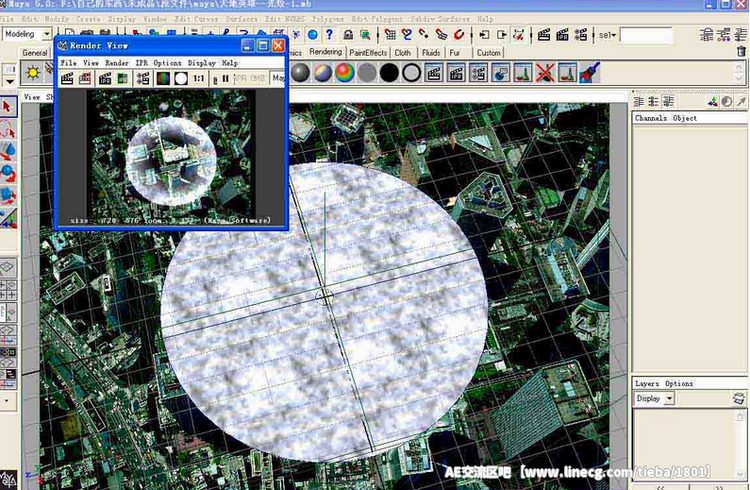
Task: Expand the renderer dropdown in Render View
Action: [x=277, y=78]
